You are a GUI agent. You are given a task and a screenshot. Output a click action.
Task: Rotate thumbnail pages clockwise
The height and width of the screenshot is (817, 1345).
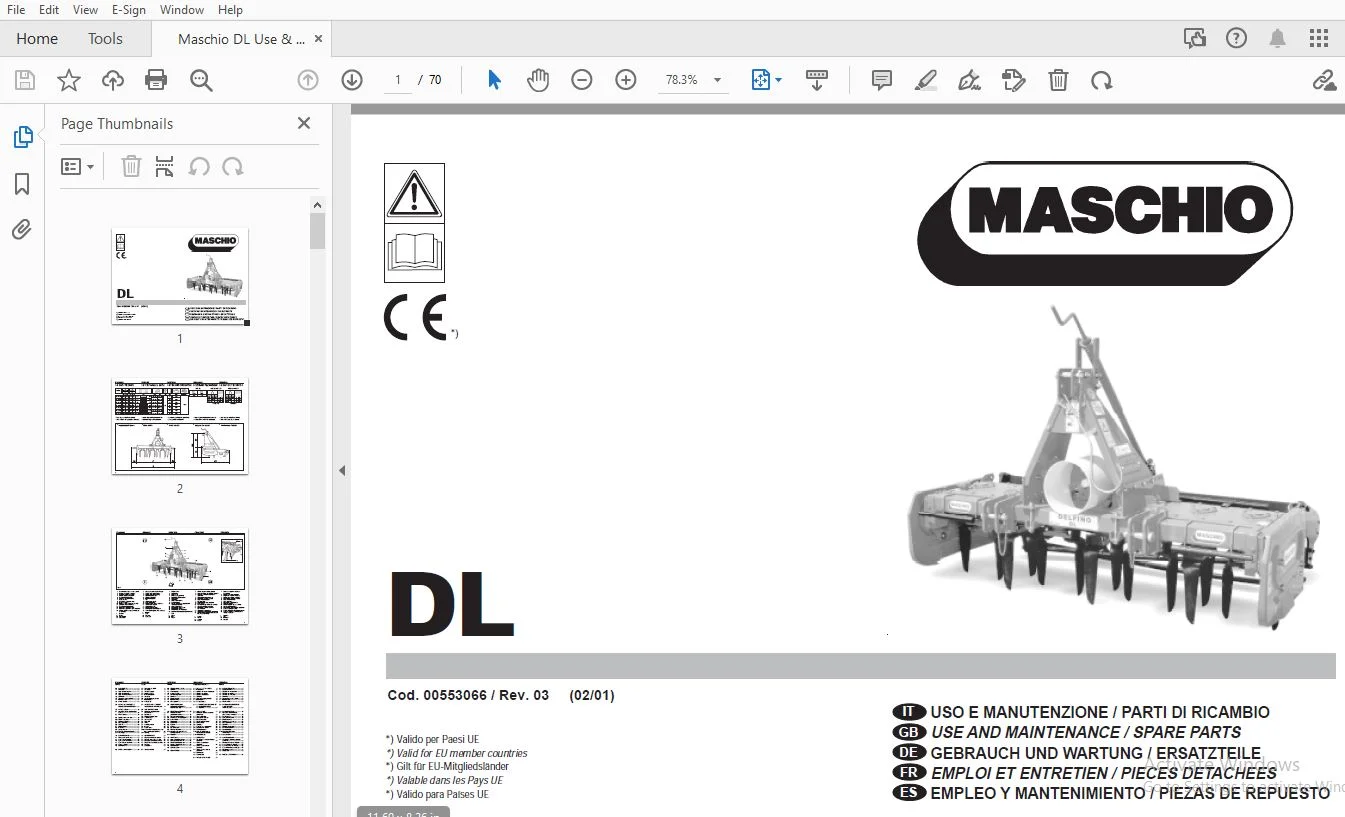point(233,167)
